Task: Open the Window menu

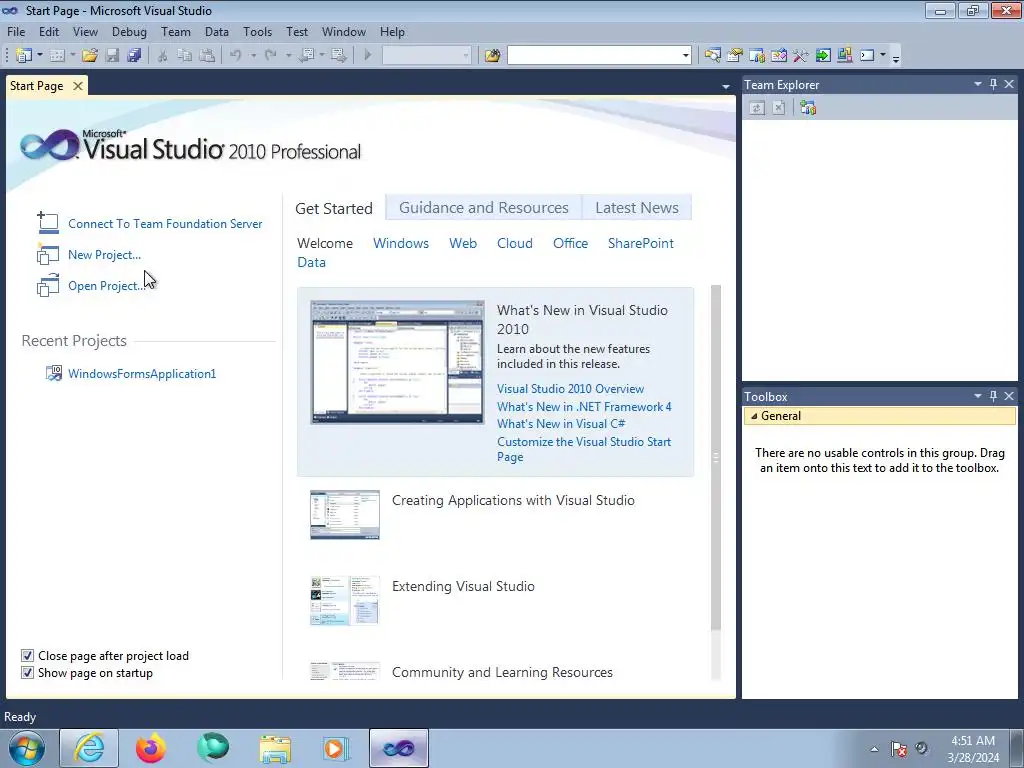Action: (344, 31)
